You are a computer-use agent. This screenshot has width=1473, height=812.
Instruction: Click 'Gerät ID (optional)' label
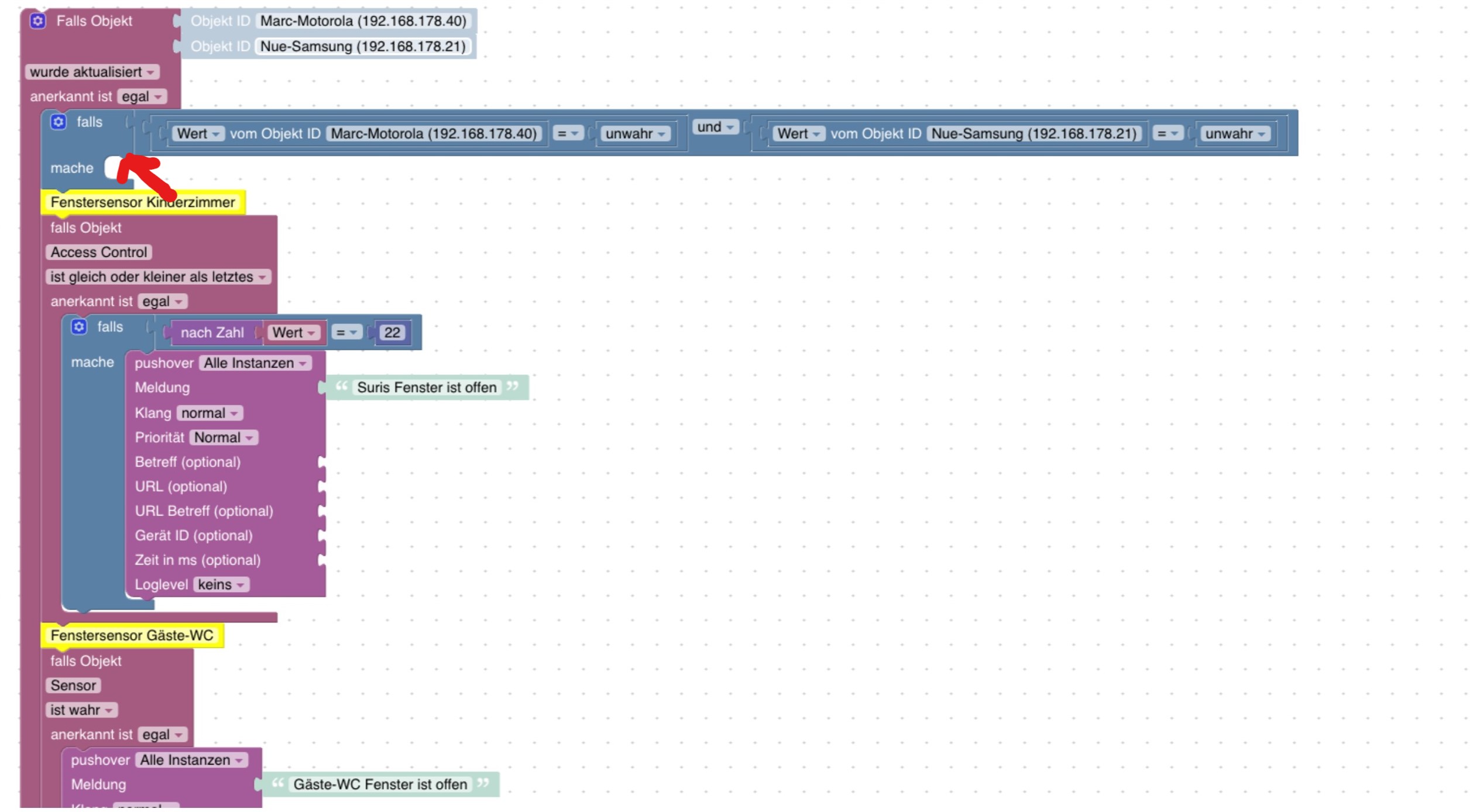pos(194,536)
